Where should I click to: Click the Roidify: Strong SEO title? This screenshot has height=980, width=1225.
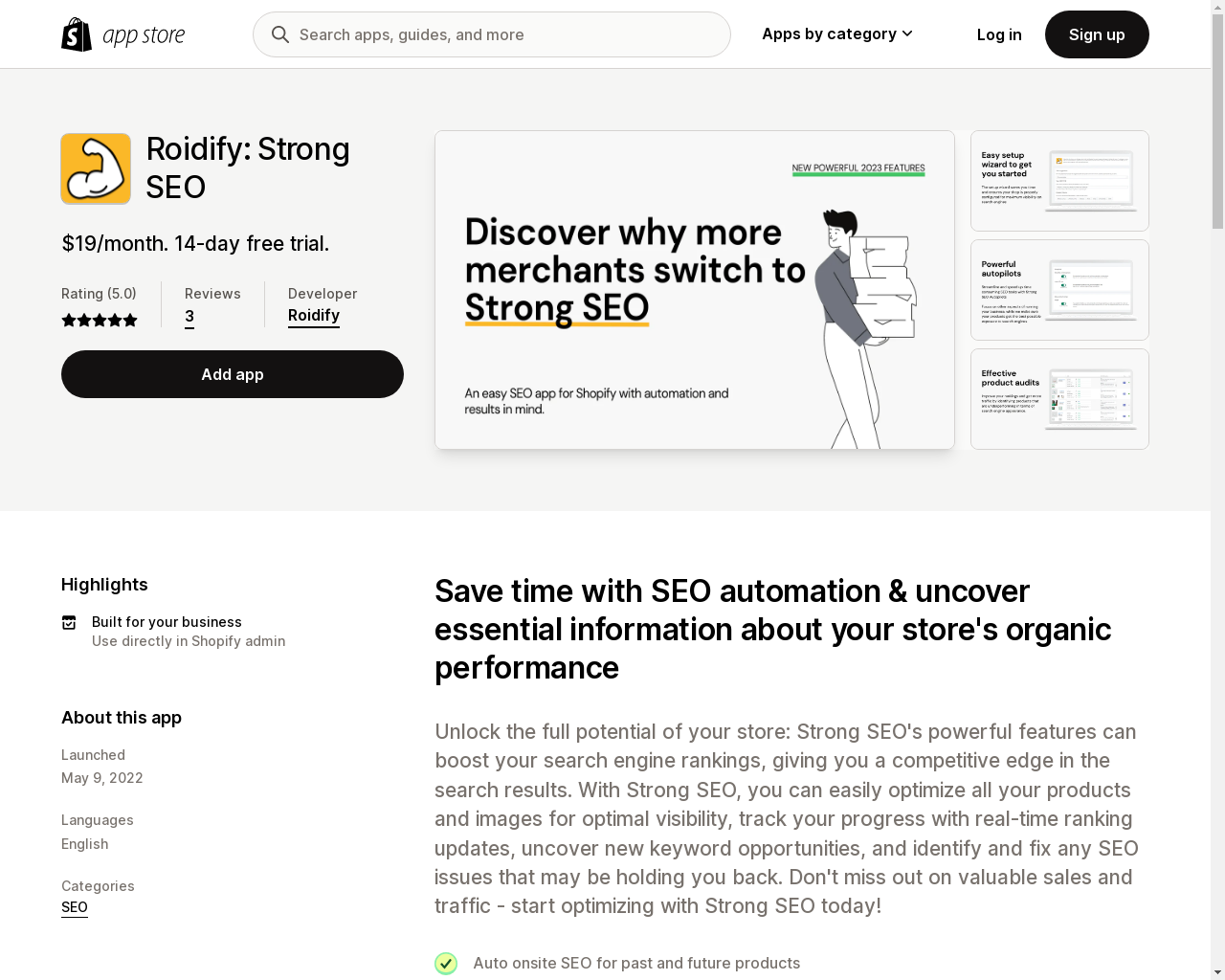coord(248,168)
